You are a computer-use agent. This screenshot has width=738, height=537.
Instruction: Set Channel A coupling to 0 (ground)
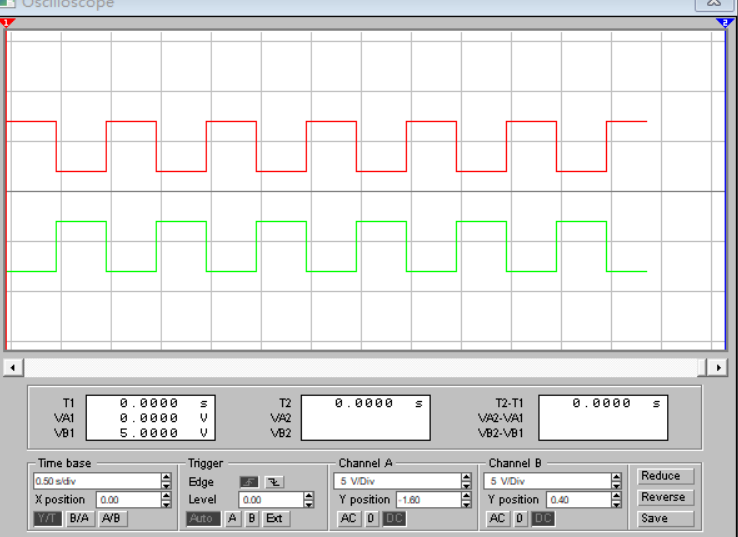click(x=370, y=519)
